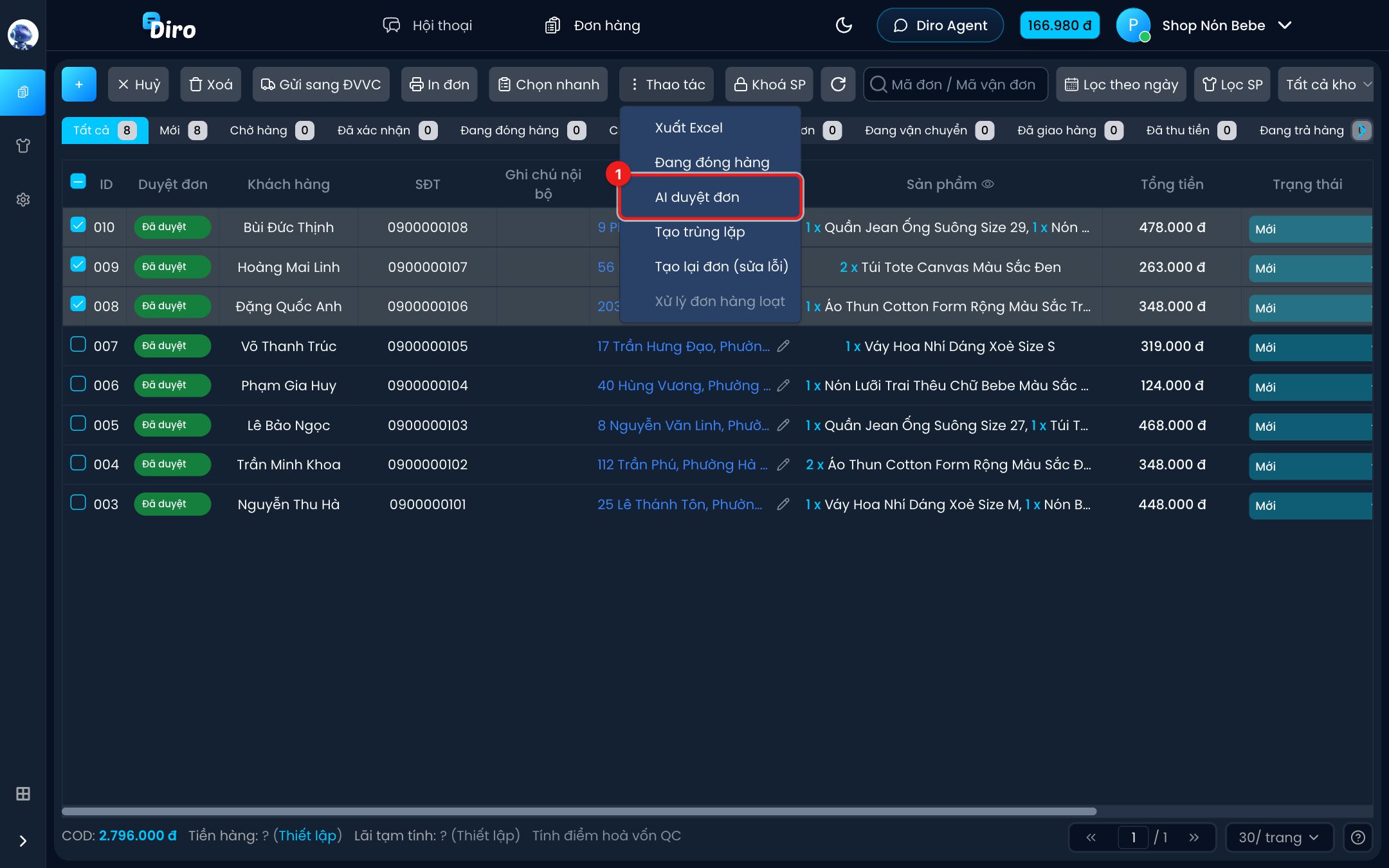The width and height of the screenshot is (1389, 868).
Task: Expand Shop Nón Bebe account menu
Action: pos(1285,25)
